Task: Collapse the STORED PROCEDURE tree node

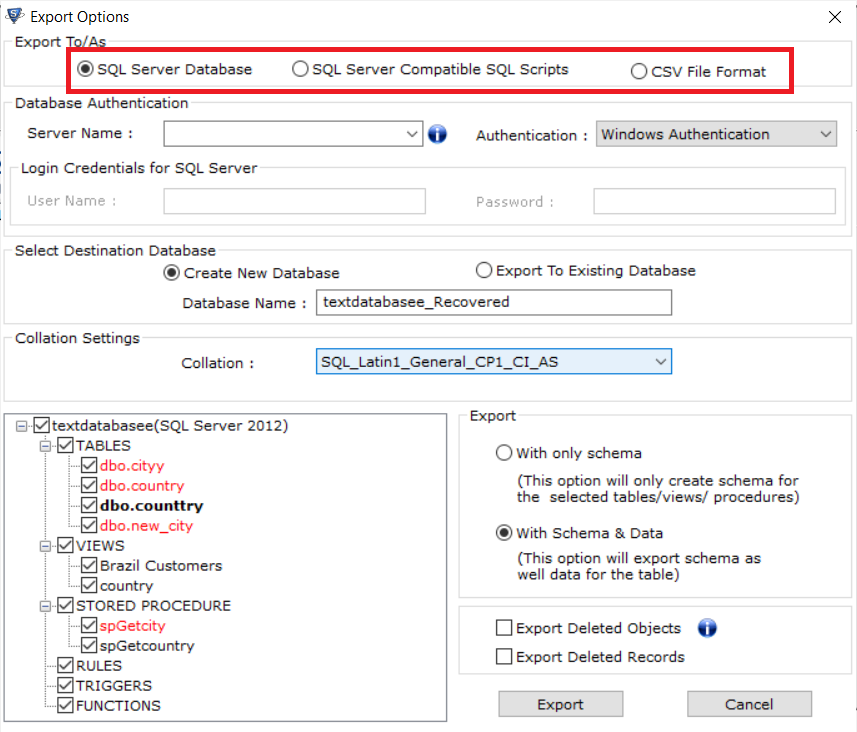Action: coord(44,605)
